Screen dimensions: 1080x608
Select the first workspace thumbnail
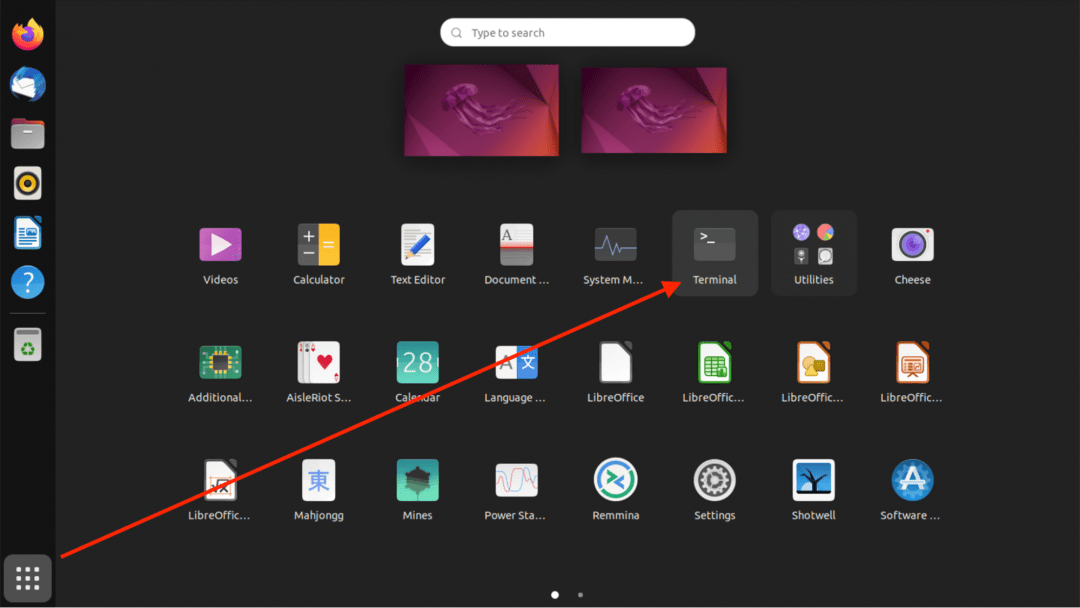coord(481,110)
